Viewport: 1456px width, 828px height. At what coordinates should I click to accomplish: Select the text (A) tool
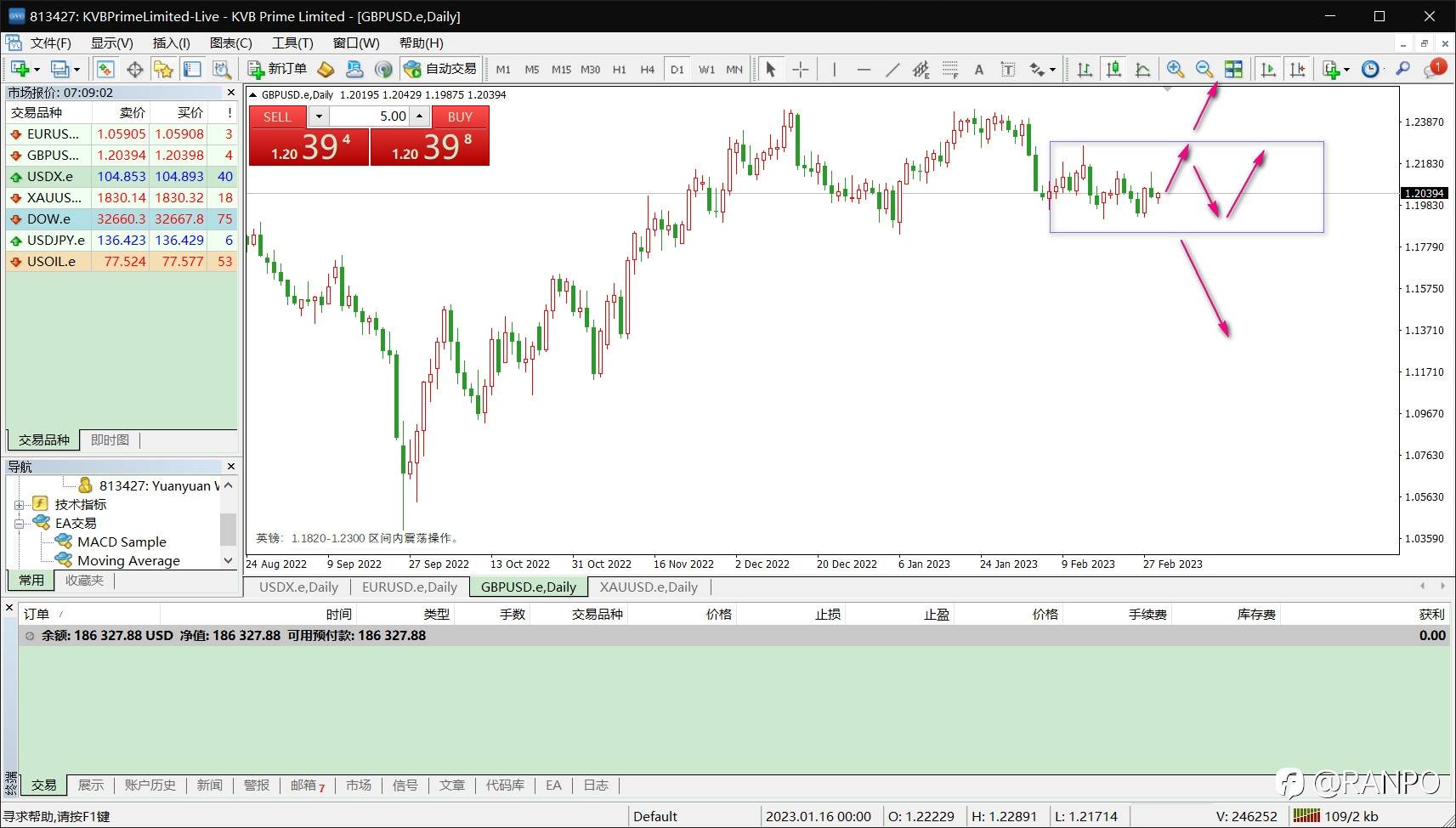979,69
